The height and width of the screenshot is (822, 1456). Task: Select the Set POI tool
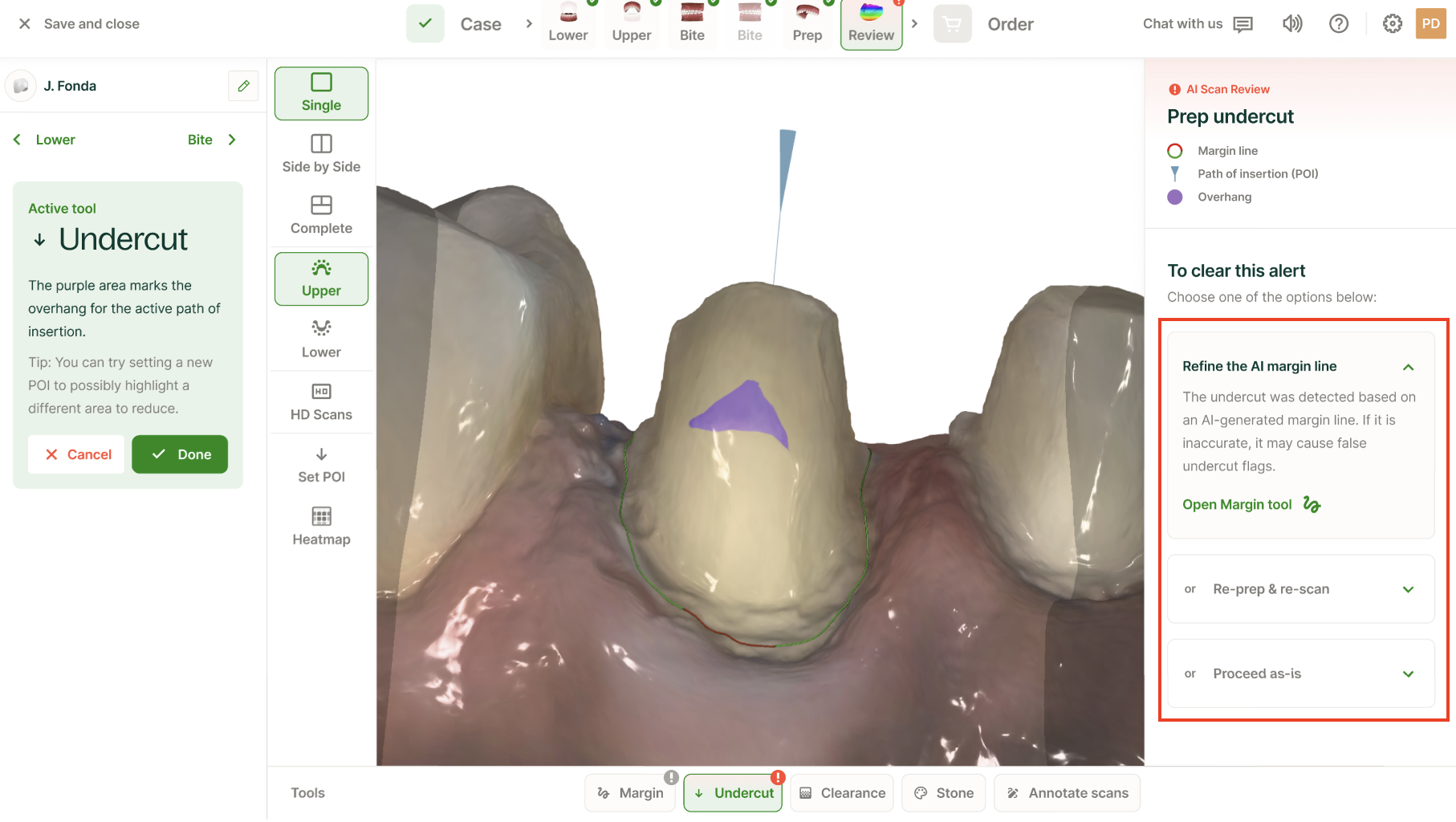tap(321, 466)
